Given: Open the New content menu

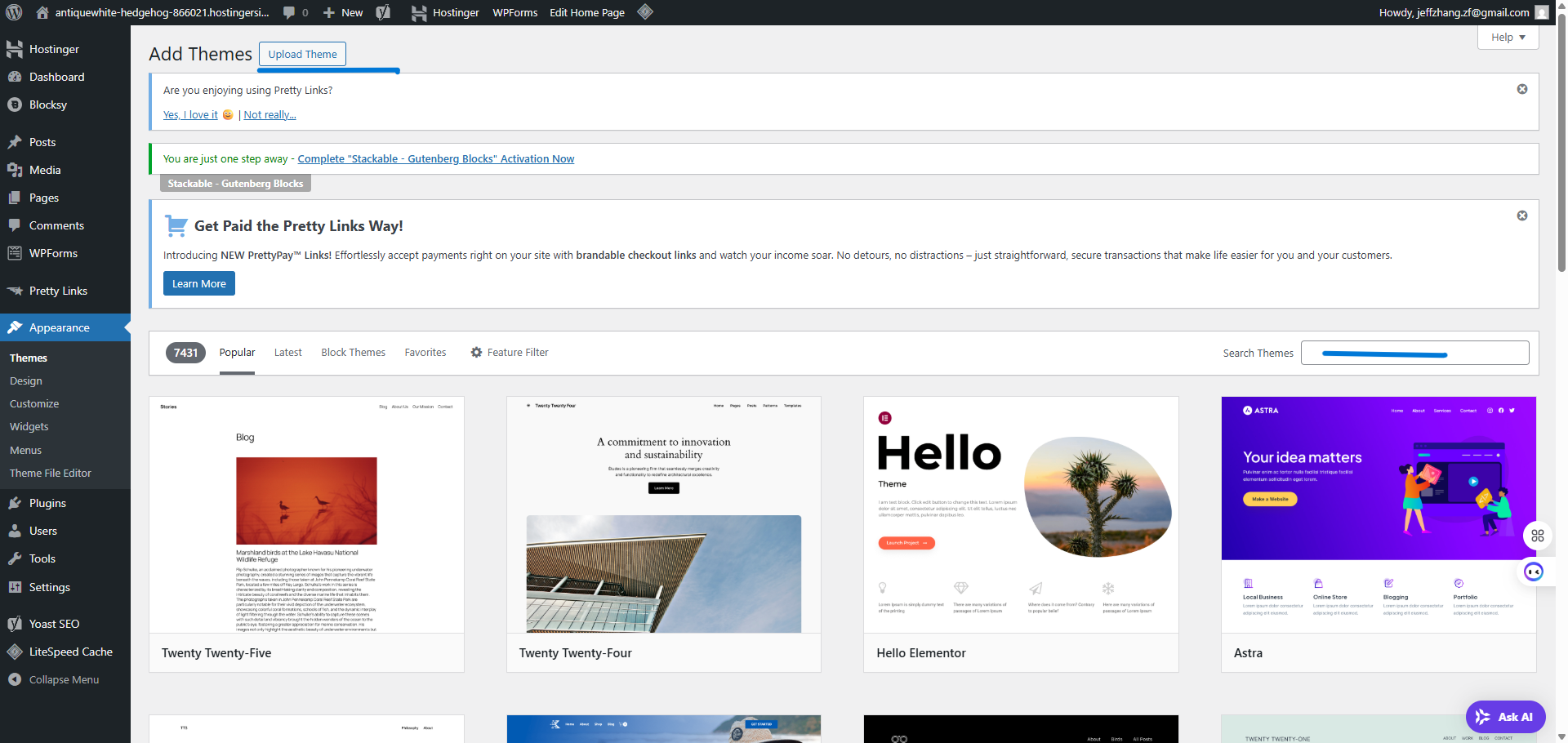Looking at the screenshot, I should coord(343,12).
